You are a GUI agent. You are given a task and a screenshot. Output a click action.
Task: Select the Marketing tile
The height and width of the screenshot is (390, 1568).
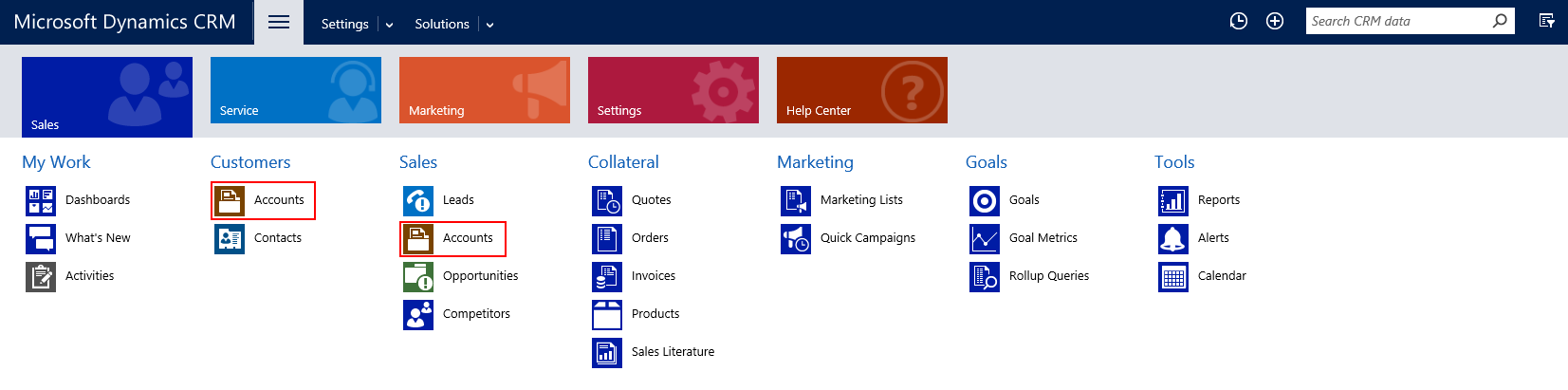click(x=485, y=90)
